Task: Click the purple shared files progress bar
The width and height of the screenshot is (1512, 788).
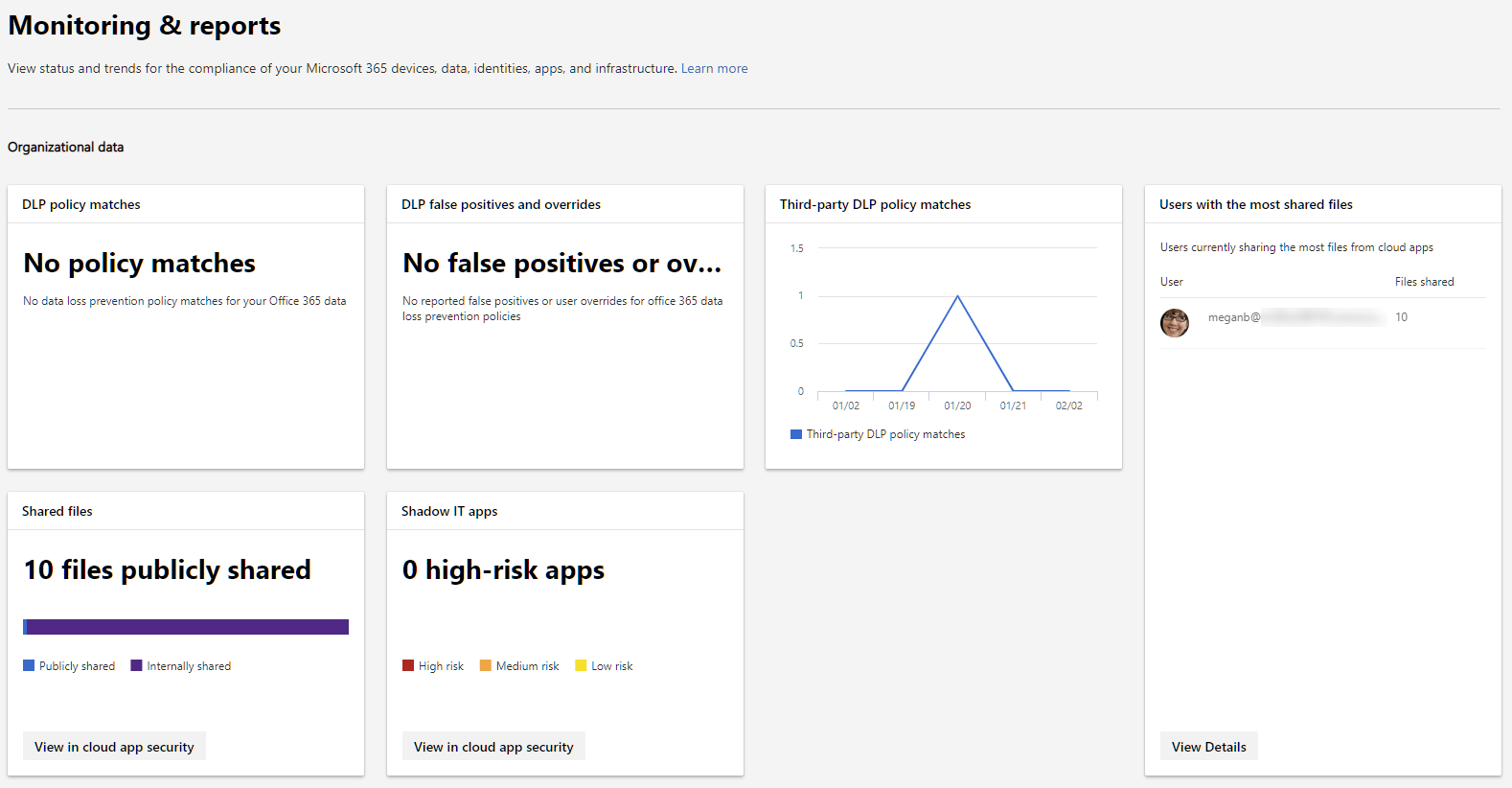Action: pyautogui.click(x=185, y=626)
